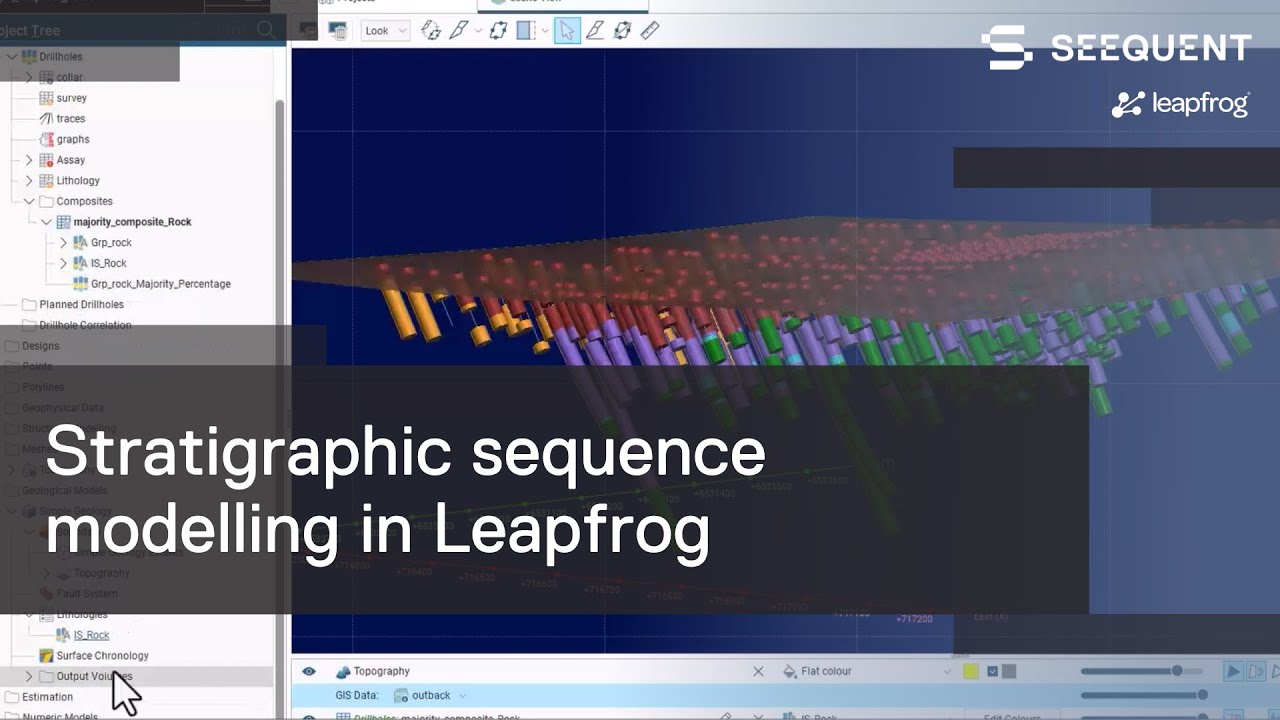Click the clear scene icon in toolbar
The width and height of the screenshot is (1280, 720).
click(x=338, y=31)
